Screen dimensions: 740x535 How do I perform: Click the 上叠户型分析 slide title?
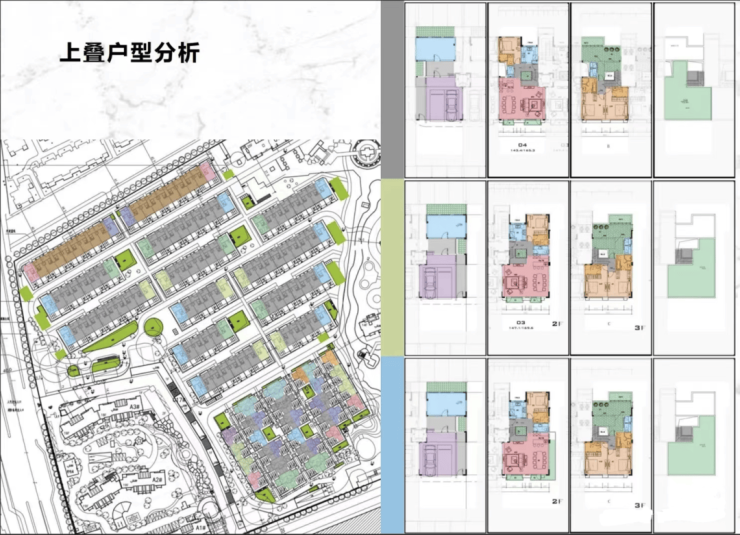[130, 52]
